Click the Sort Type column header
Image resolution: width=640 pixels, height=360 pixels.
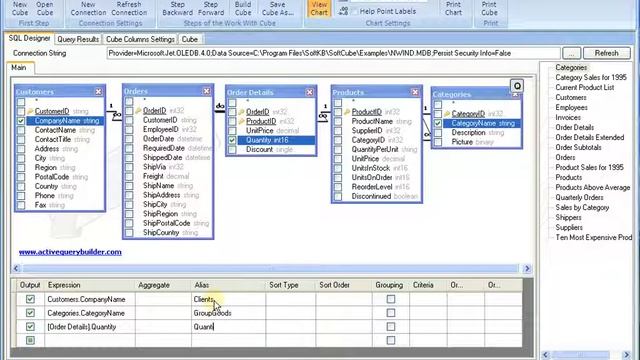291,285
